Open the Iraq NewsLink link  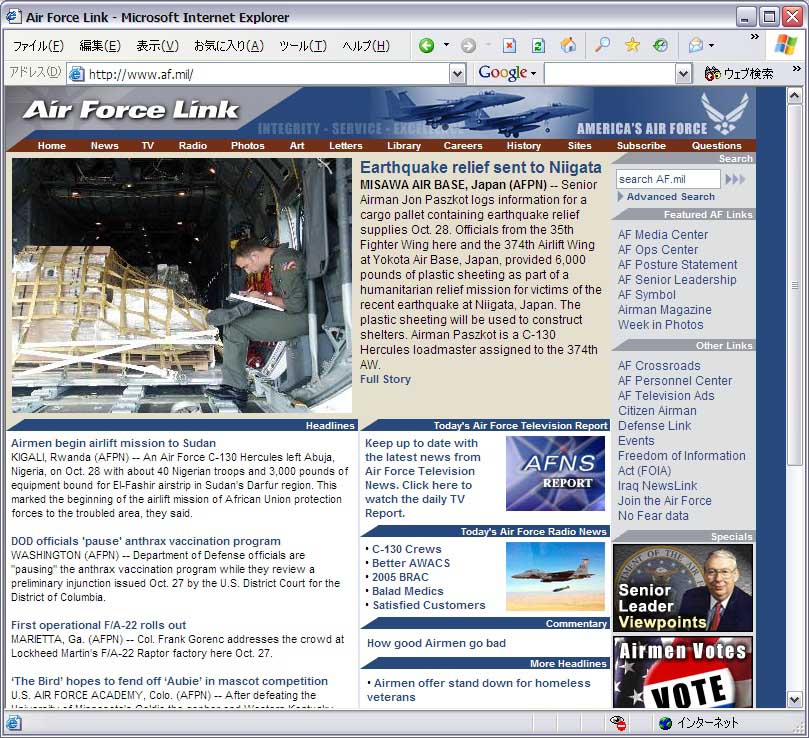click(x=657, y=486)
